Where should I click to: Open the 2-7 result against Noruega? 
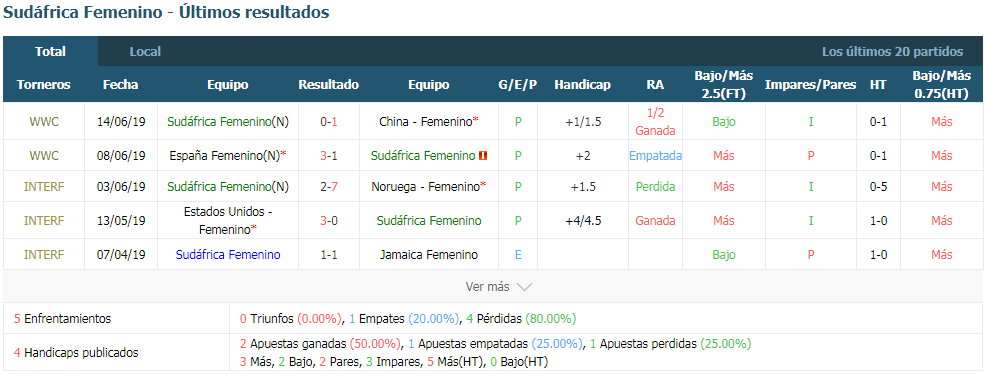[329, 186]
